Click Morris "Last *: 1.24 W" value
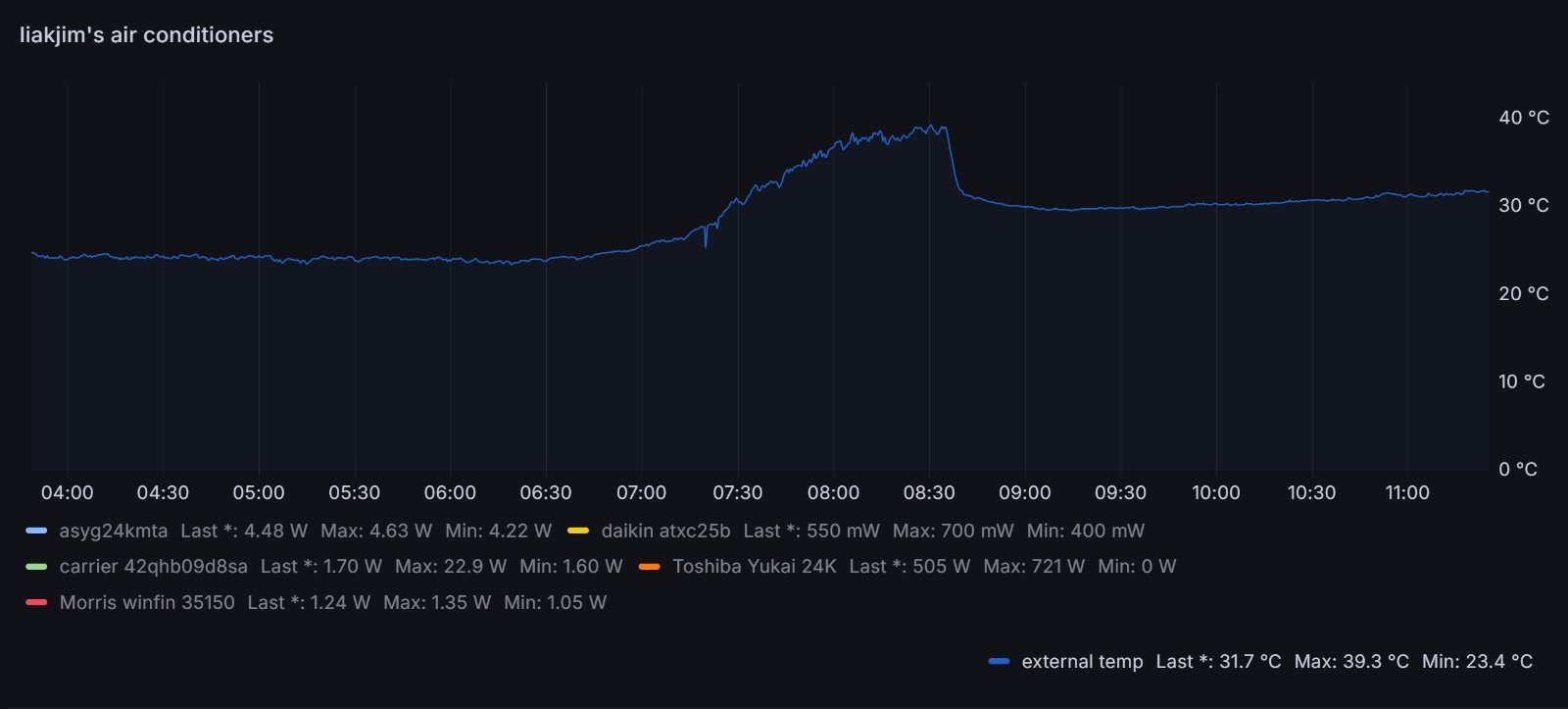 (309, 602)
